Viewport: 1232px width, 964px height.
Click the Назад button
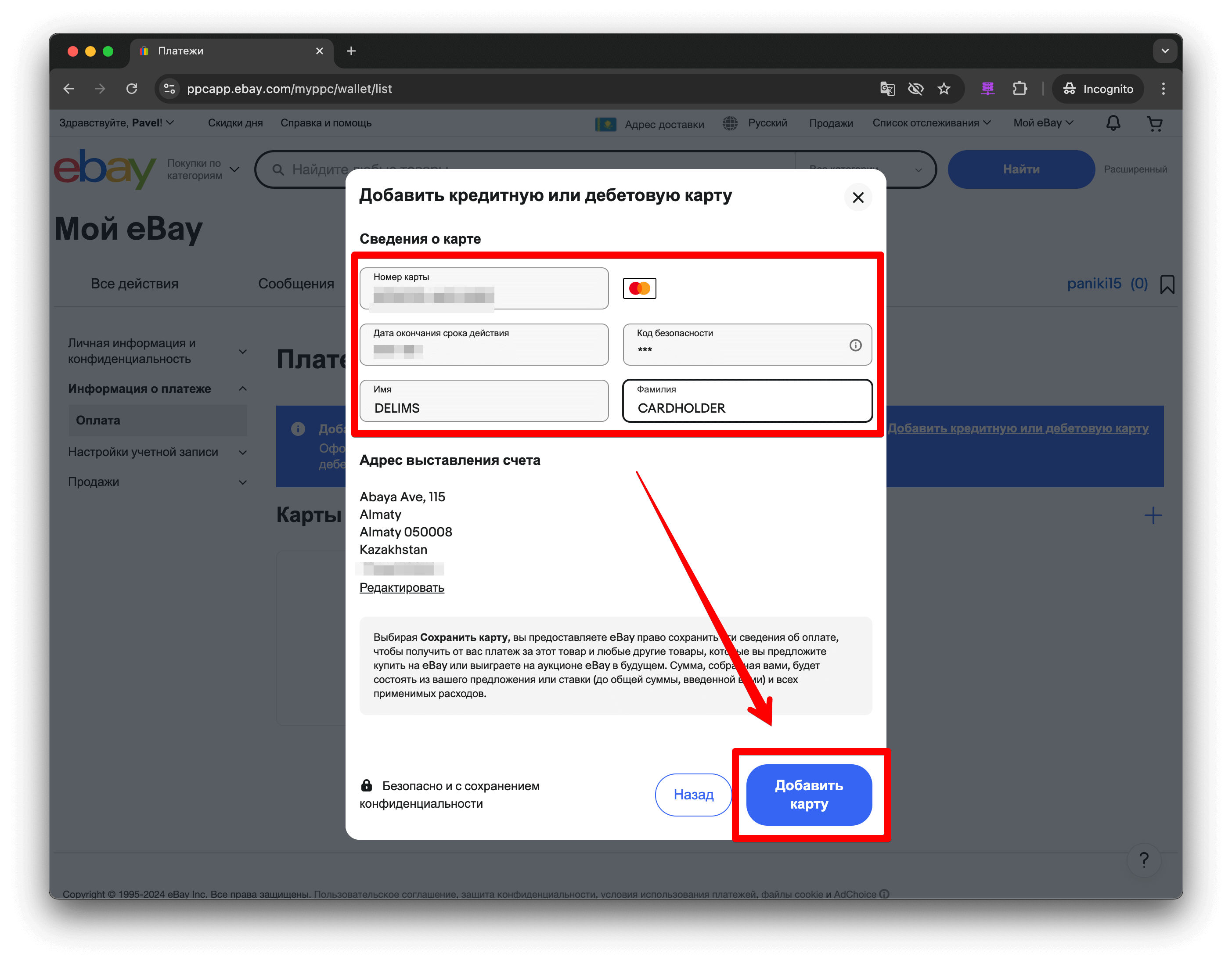693,795
